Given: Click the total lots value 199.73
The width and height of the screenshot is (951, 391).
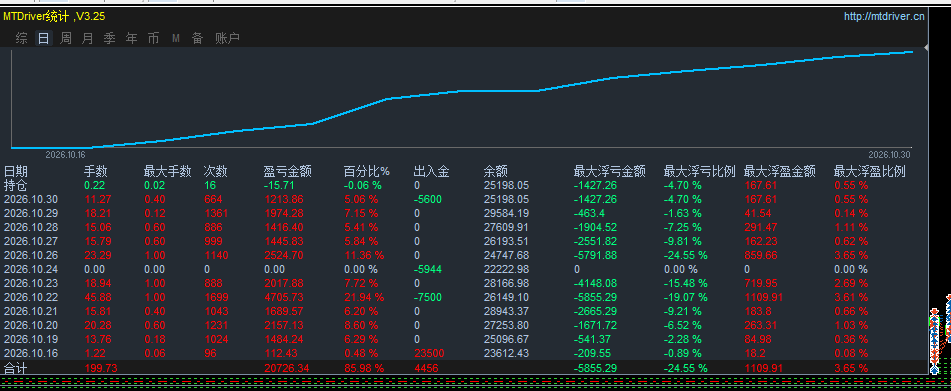Looking at the screenshot, I should (101, 368).
